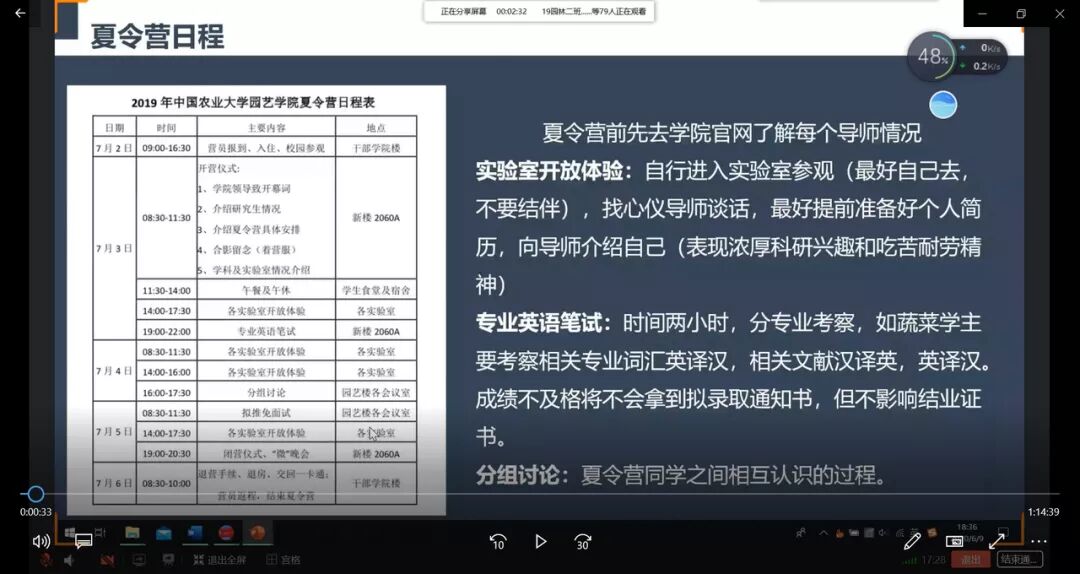Click the blue circular floating icon
1080x574 pixels.
pos(943,105)
